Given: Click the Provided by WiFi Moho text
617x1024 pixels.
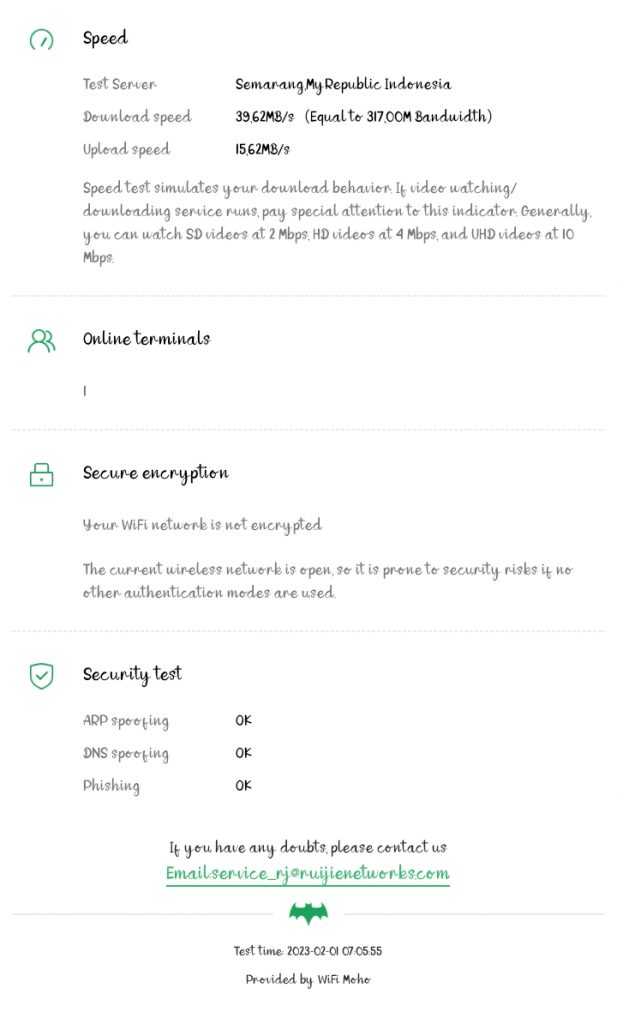Looking at the screenshot, I should coord(308,980).
